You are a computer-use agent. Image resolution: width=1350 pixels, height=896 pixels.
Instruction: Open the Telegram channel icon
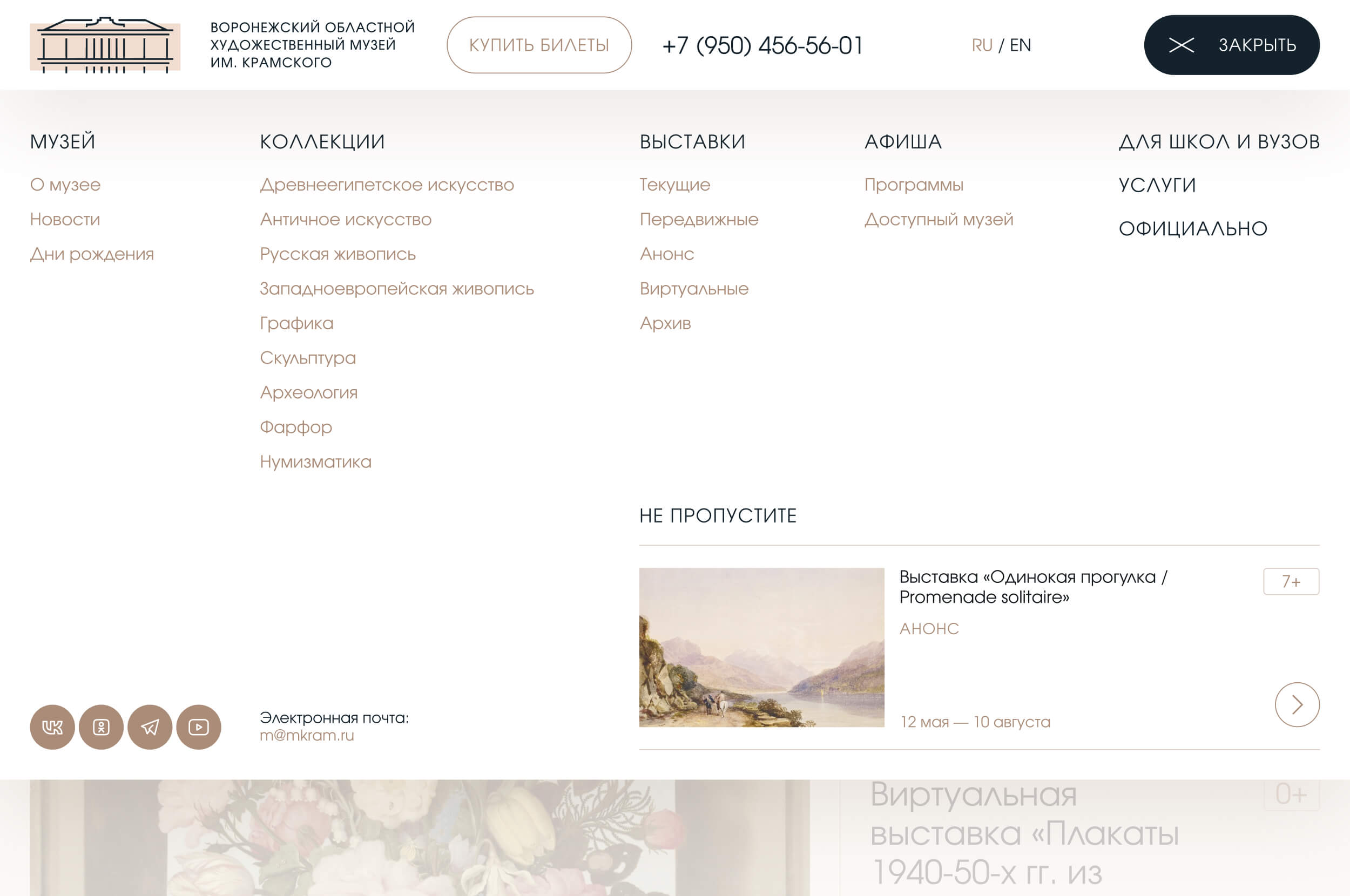point(150,727)
